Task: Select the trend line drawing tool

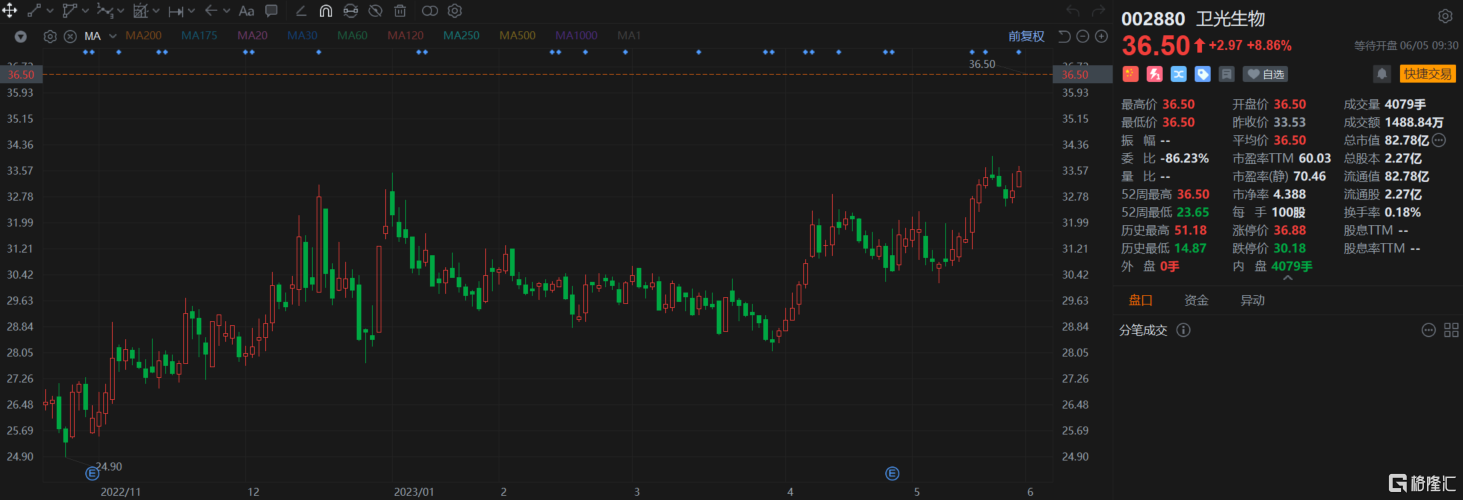Action: tap(34, 11)
